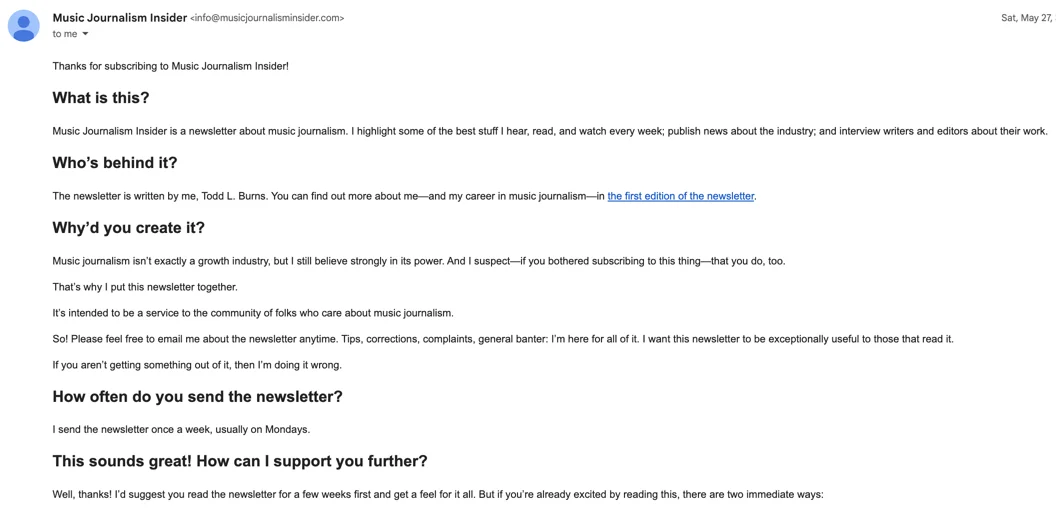Click the 'What is this?' heading
The height and width of the screenshot is (514, 1056).
pyautogui.click(x=101, y=98)
